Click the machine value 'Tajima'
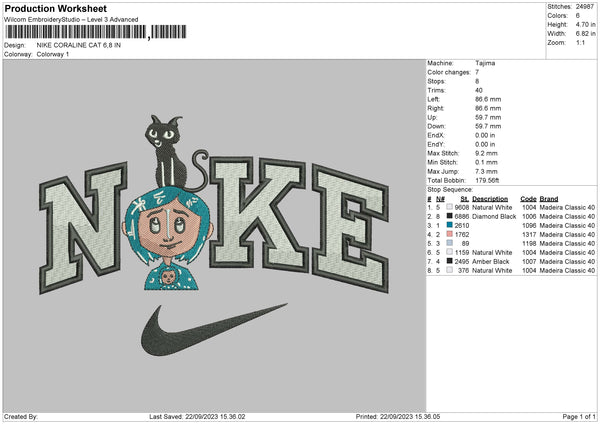Image resolution: width=600 pixels, height=424 pixels. (x=485, y=63)
